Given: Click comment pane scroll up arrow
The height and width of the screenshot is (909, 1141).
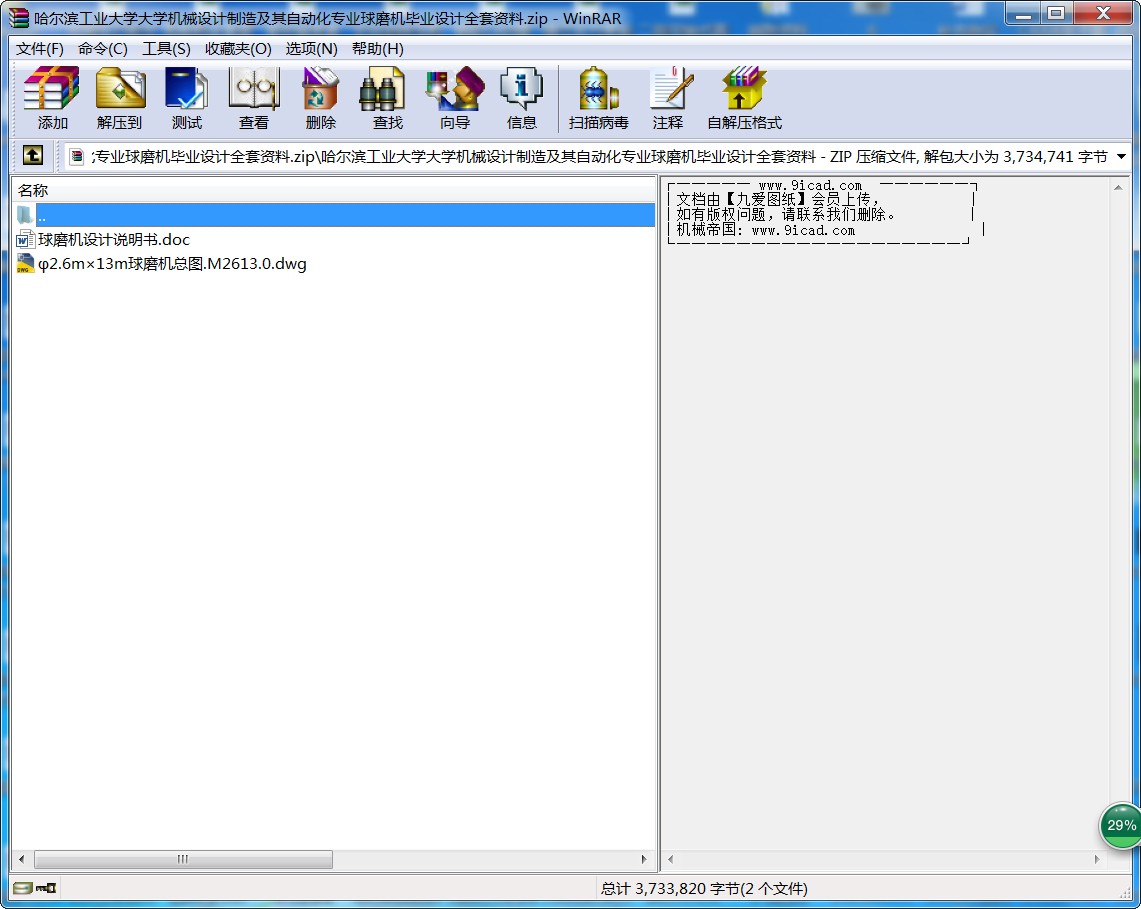Looking at the screenshot, I should click(1118, 187).
